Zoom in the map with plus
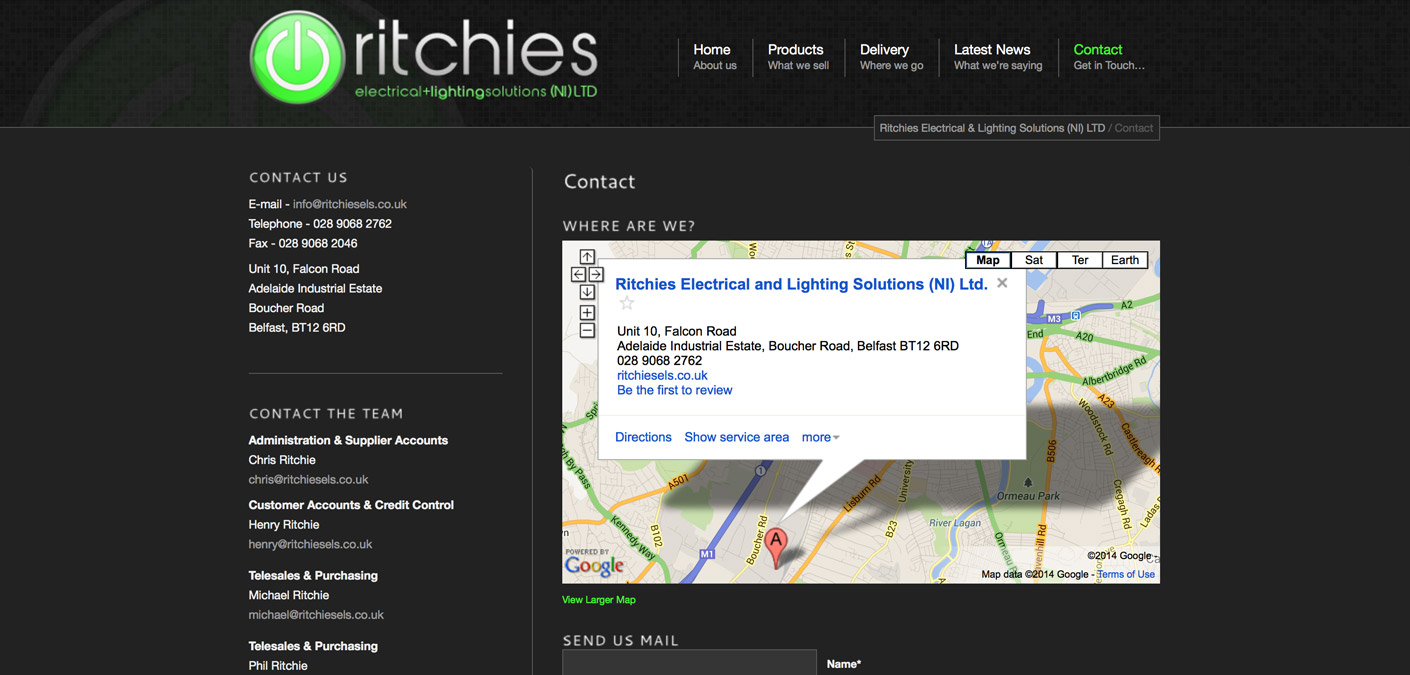This screenshot has width=1410, height=675. (x=587, y=313)
